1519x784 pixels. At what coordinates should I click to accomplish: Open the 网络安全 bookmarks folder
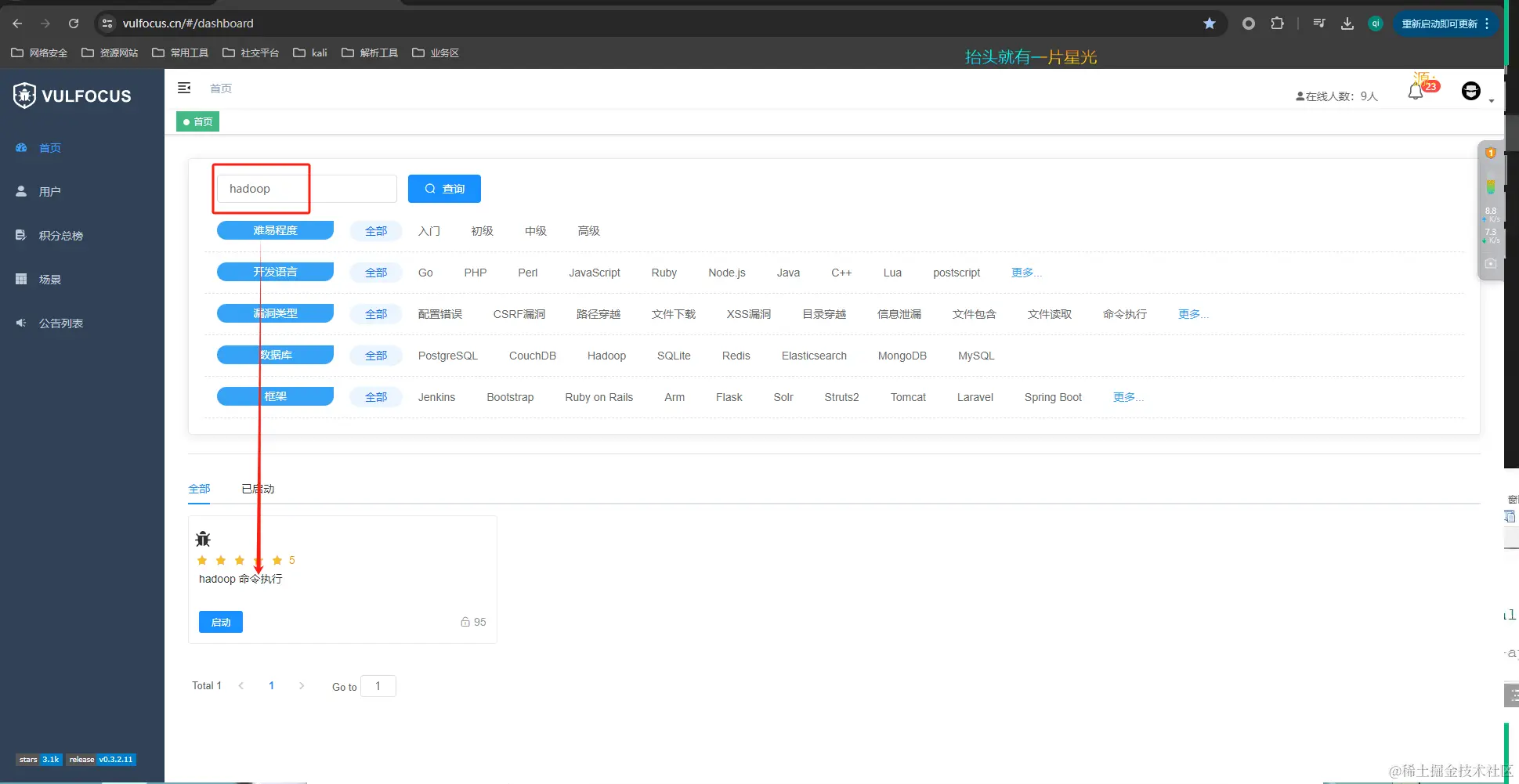[39, 53]
